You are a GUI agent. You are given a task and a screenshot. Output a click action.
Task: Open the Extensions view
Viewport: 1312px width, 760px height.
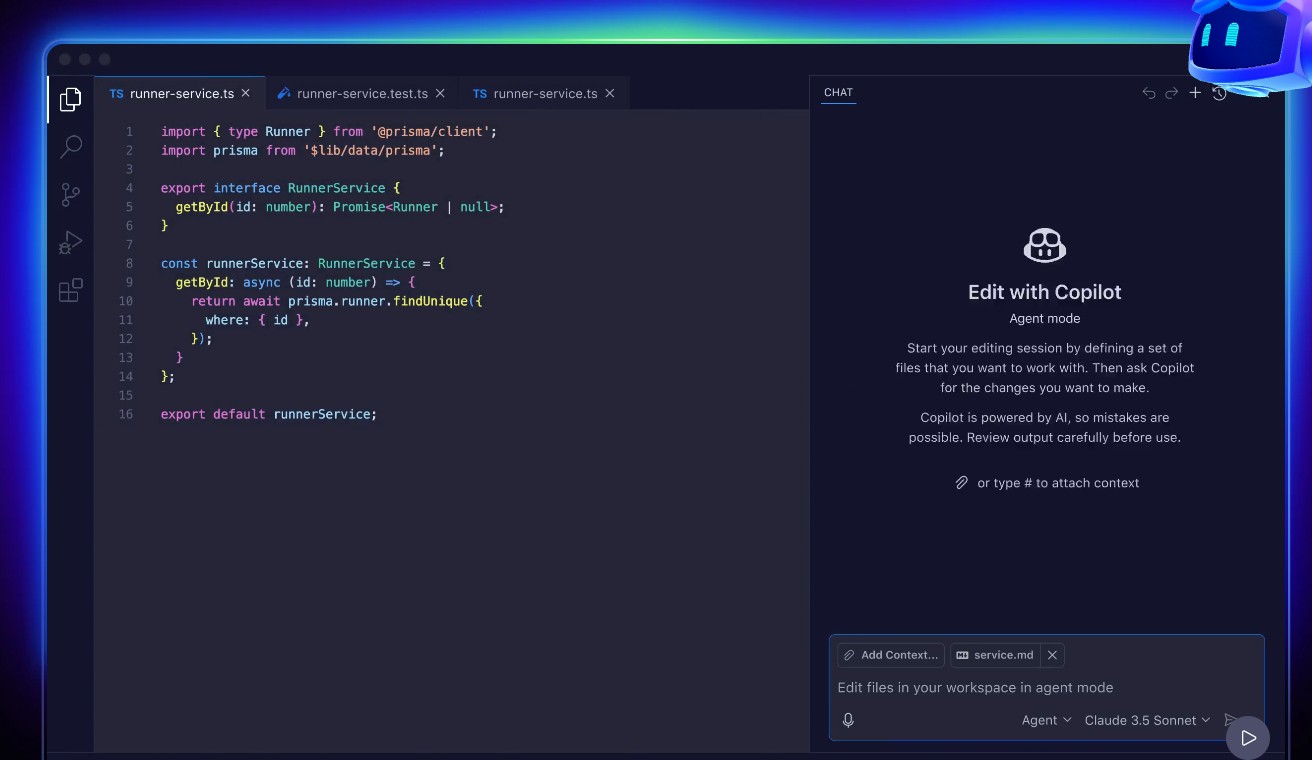coord(70,291)
